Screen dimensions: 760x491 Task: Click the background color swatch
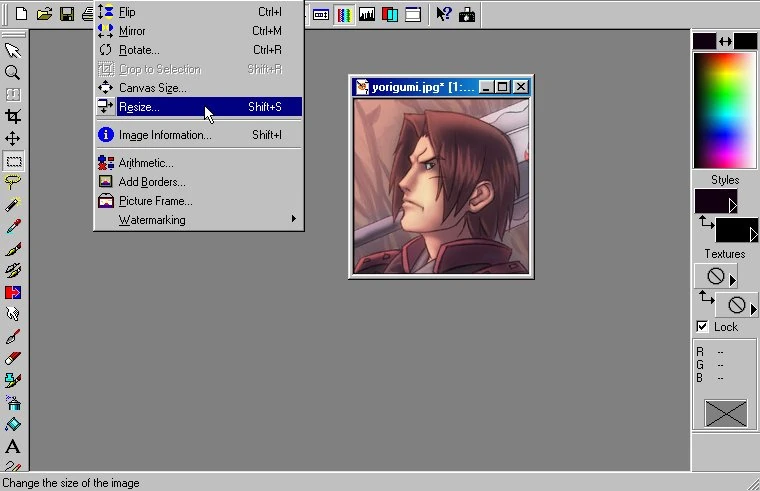tap(745, 41)
